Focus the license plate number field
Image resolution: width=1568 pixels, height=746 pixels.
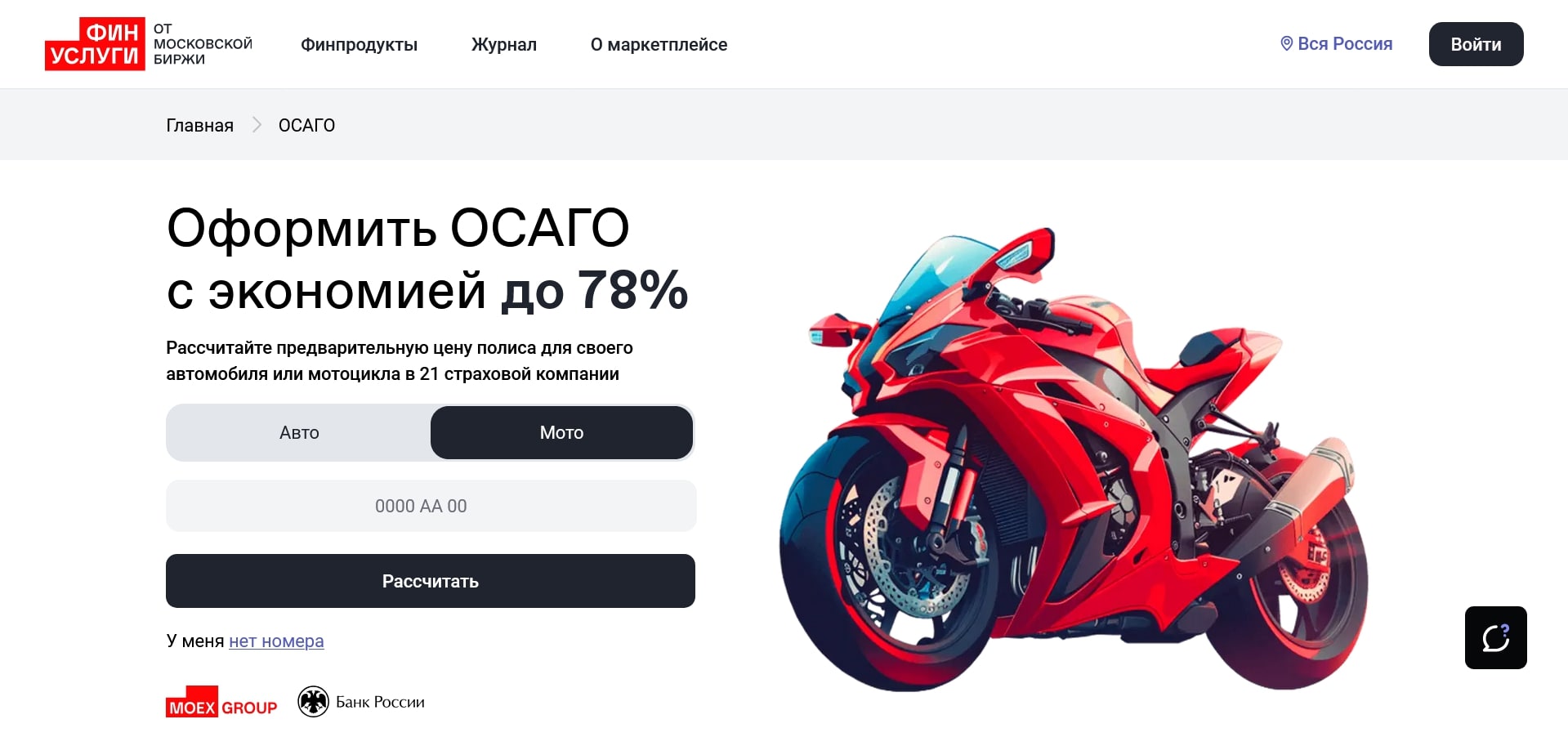point(431,506)
